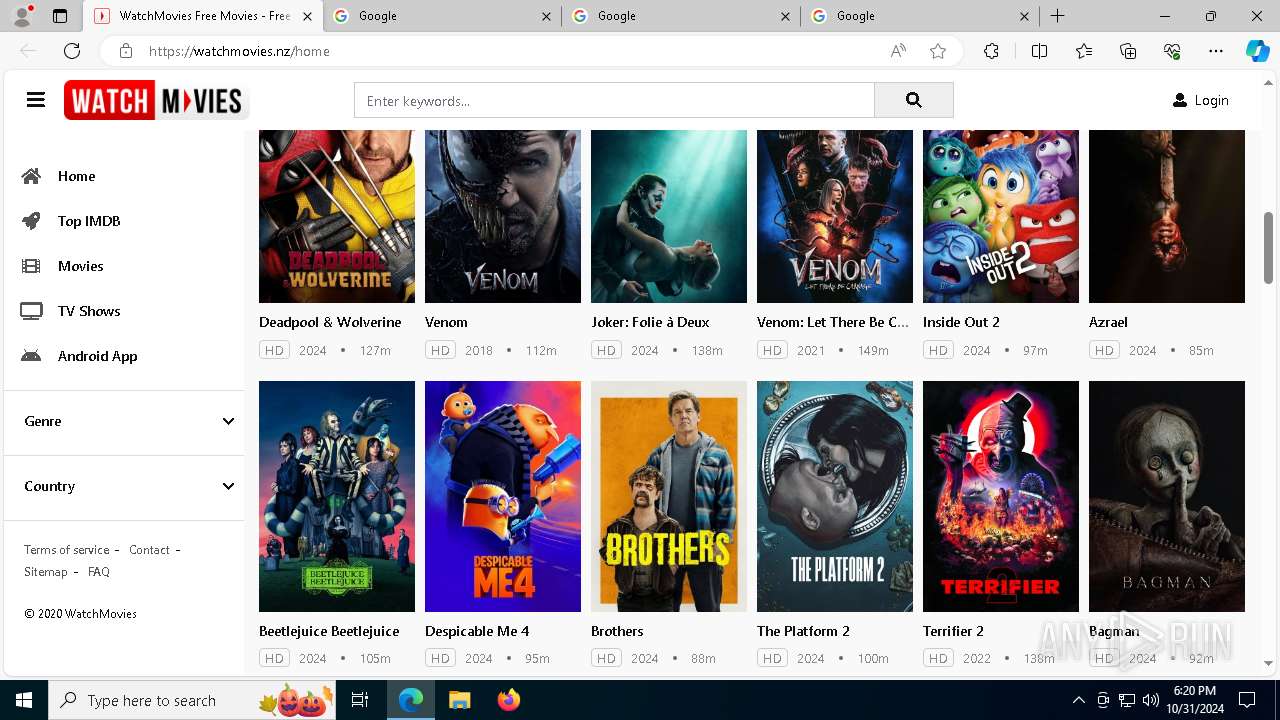Click in the Enter keywords search field

614,100
